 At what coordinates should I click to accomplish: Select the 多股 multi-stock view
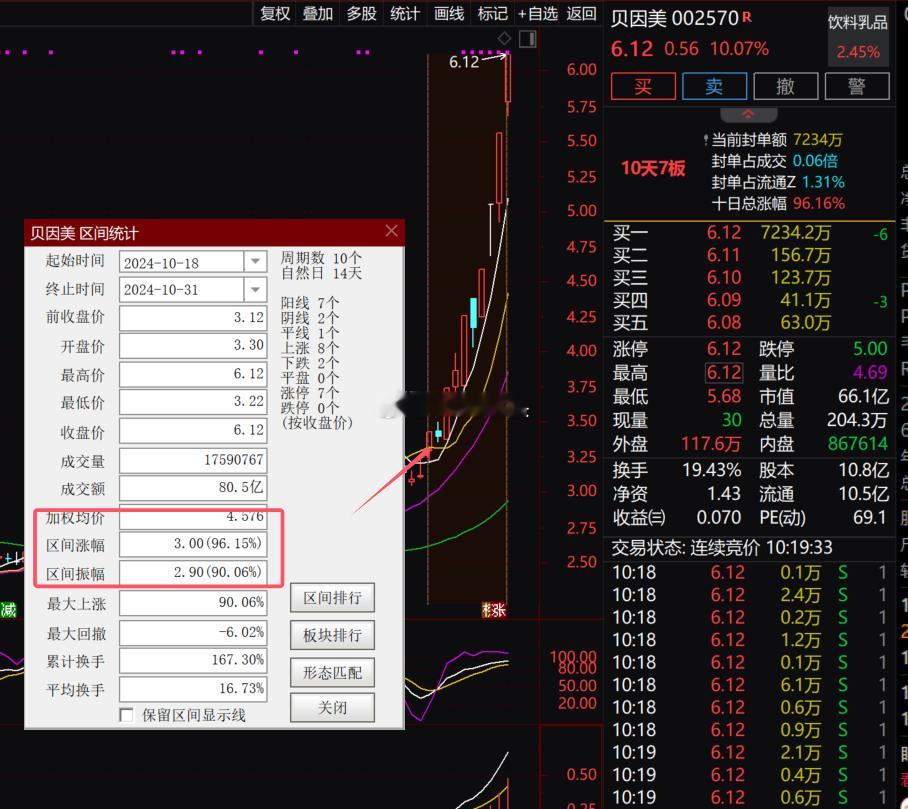[361, 13]
